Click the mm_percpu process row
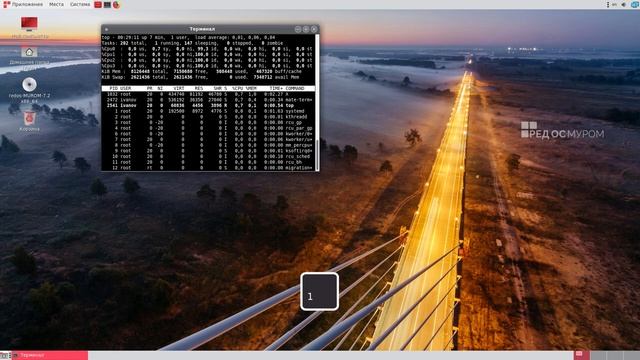This screenshot has height=360, width=640. click(208, 145)
